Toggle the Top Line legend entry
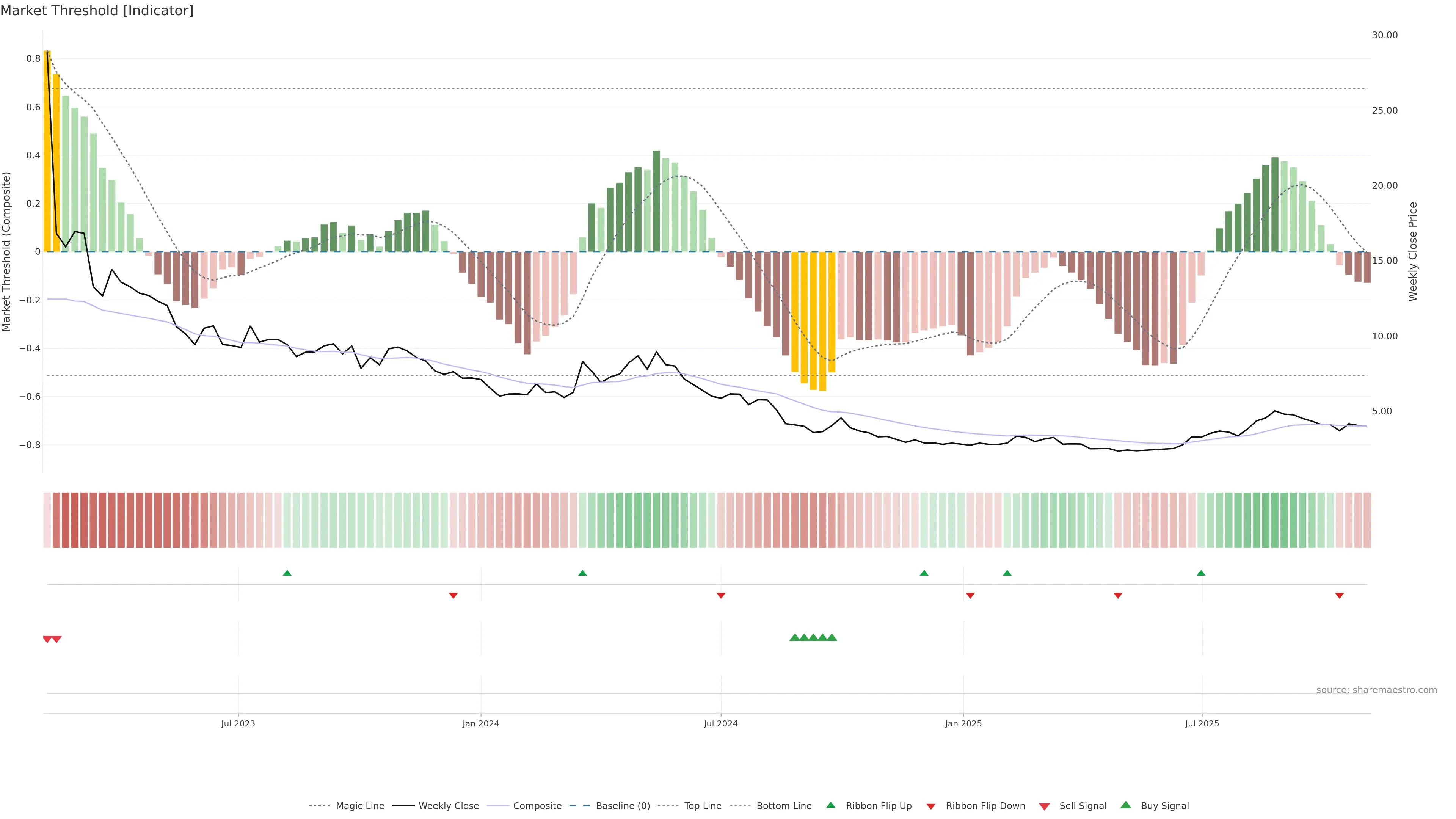The width and height of the screenshot is (1456, 819). 703,806
